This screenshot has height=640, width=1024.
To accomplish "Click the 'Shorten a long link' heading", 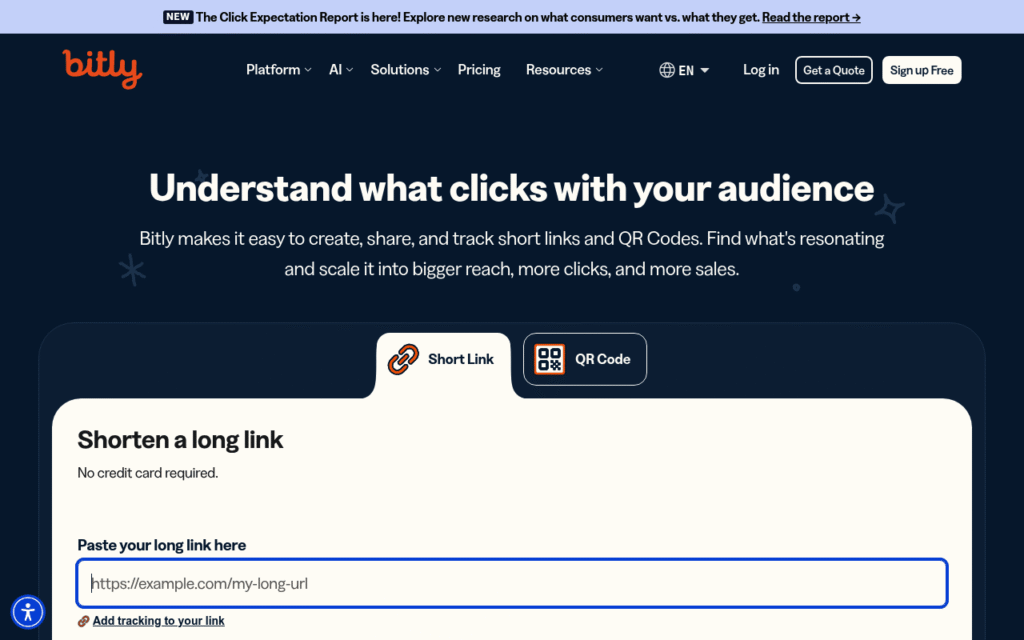I will [180, 440].
